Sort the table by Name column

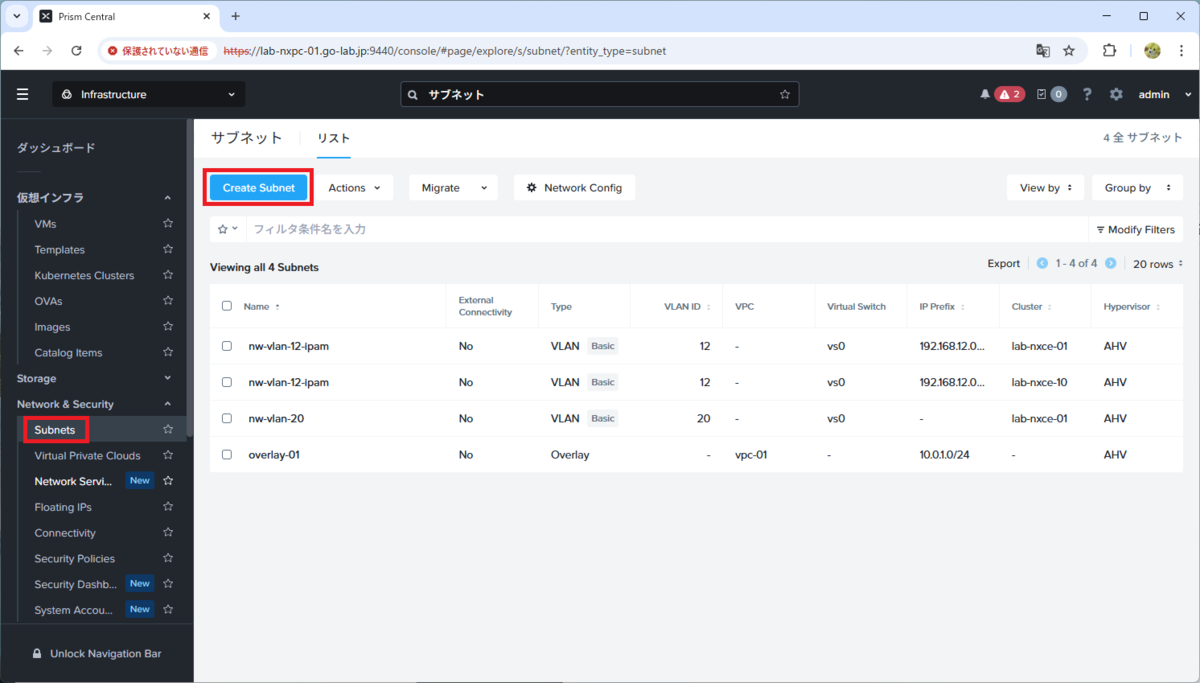[262, 306]
